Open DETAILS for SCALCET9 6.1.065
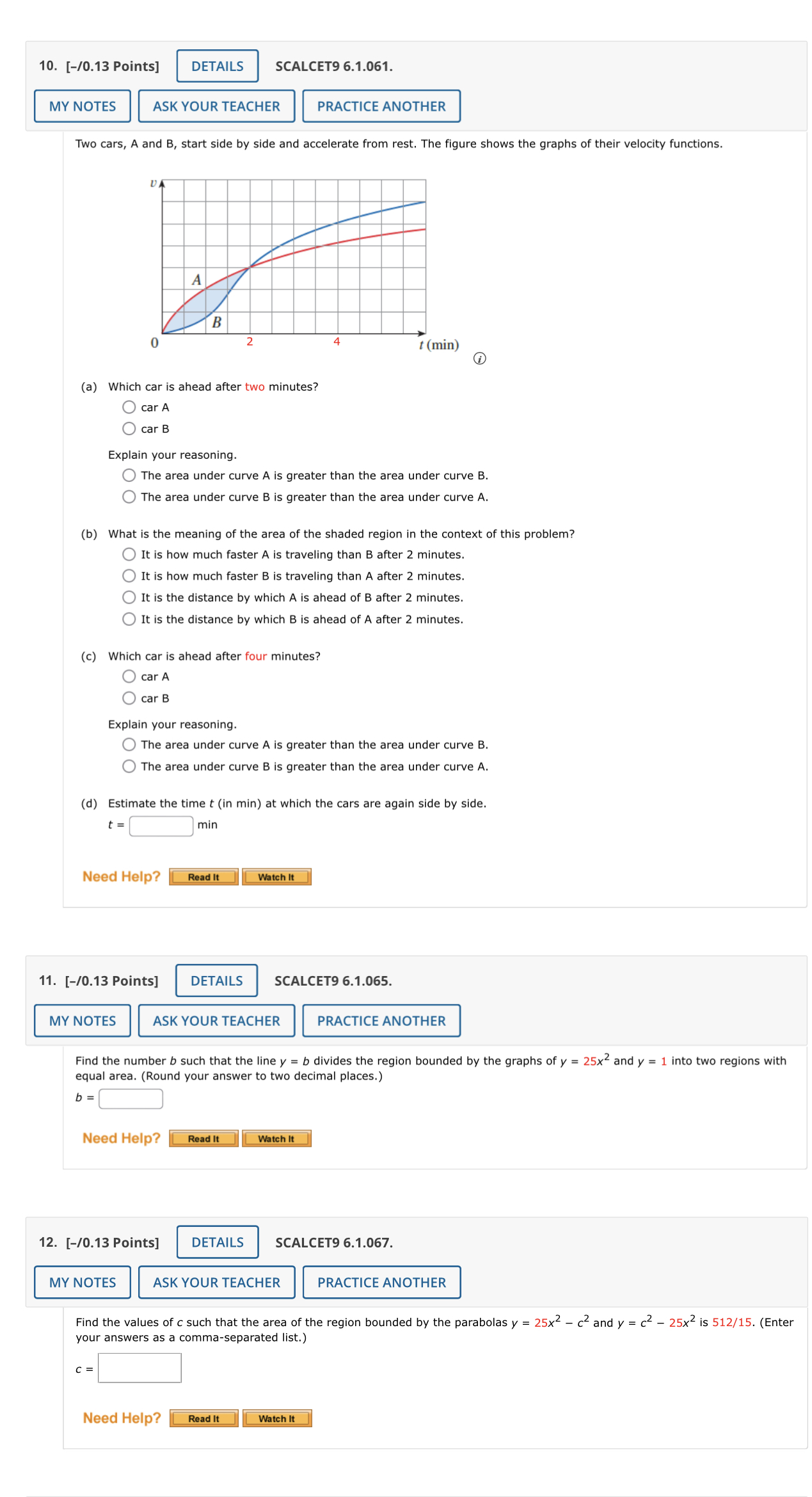Screen dimensions: 812x1497 pos(216,981)
